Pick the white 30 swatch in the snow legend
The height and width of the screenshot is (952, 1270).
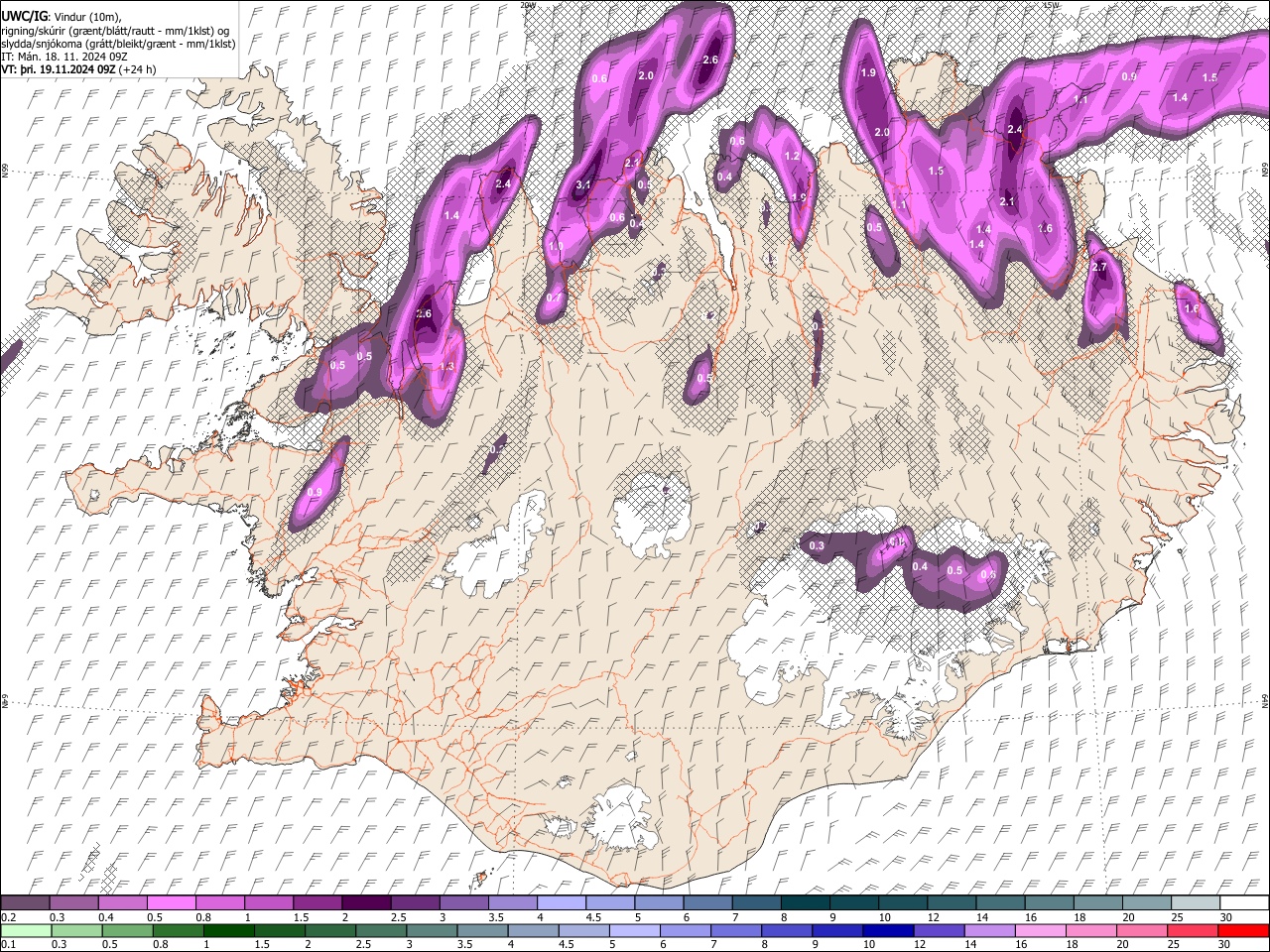click(x=1243, y=903)
